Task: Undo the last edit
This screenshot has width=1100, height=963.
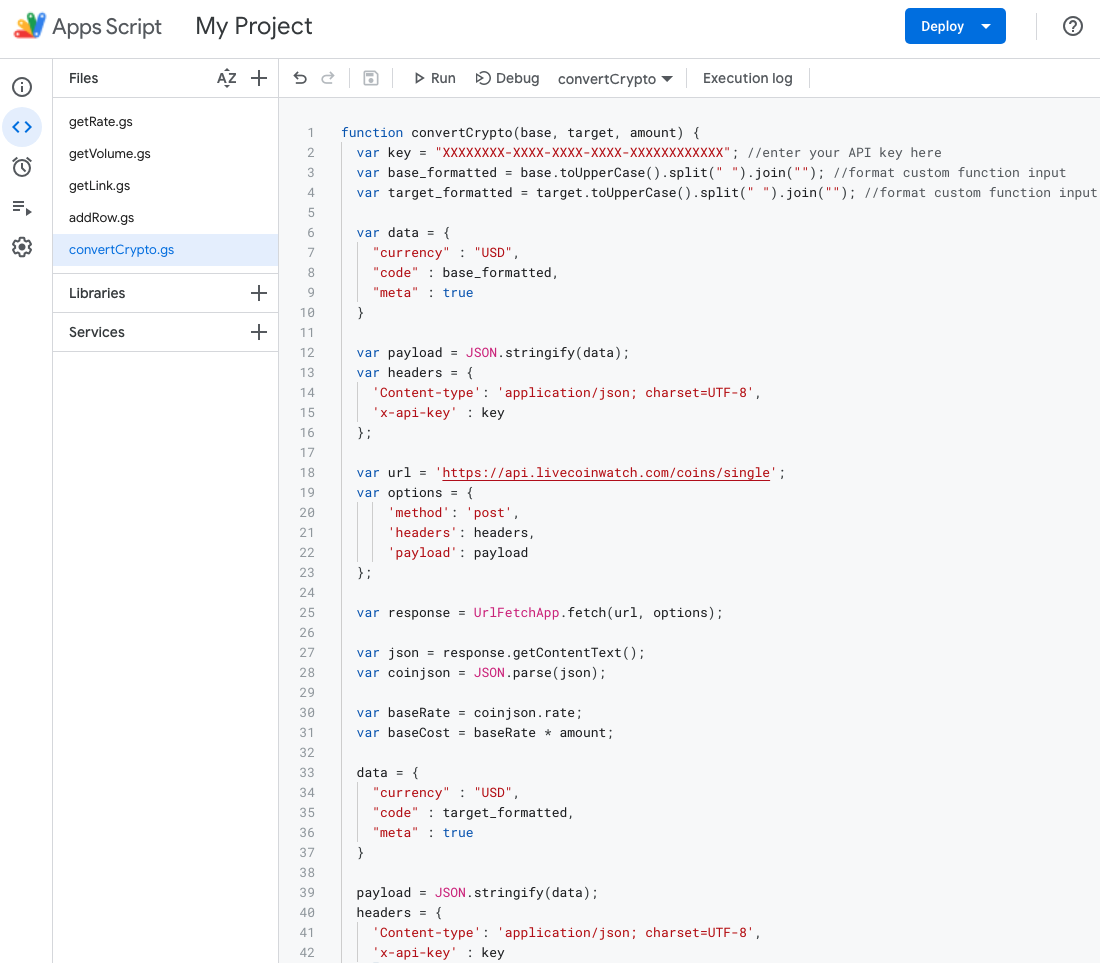Action: click(300, 78)
